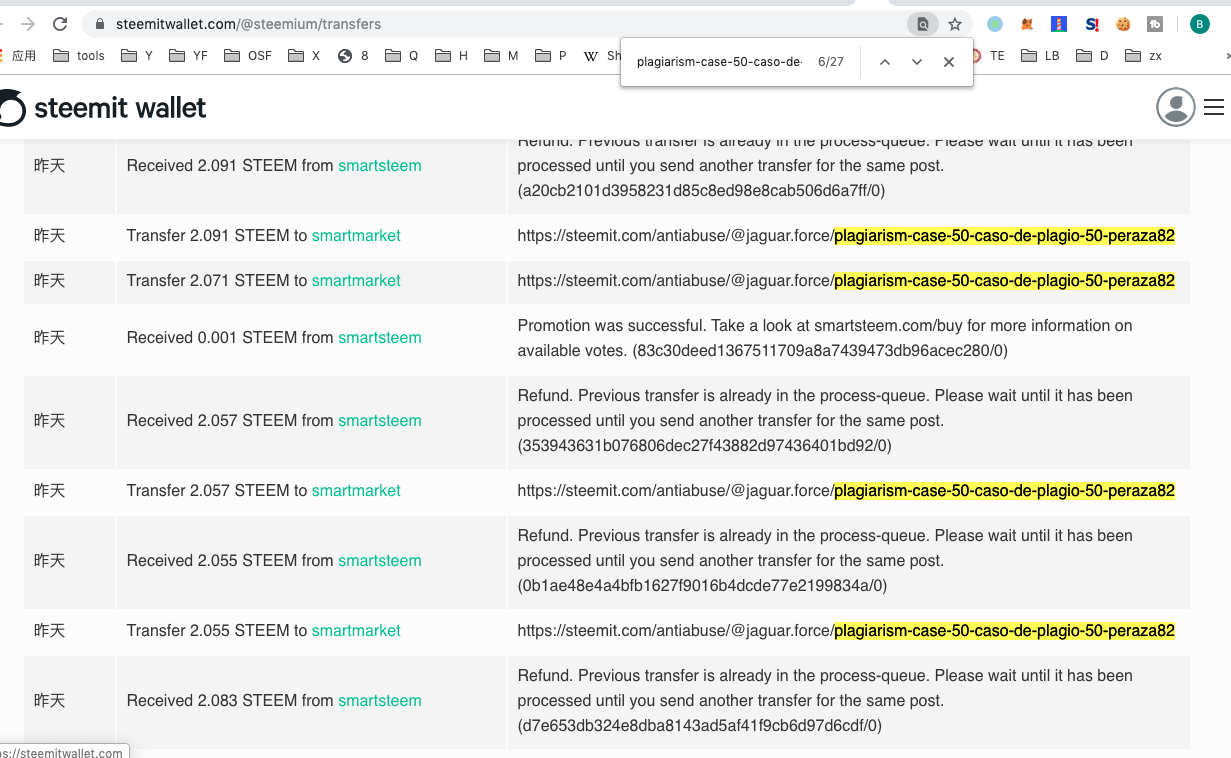Open the 8 bookmark with globe icon
1231x758 pixels.
353,56
